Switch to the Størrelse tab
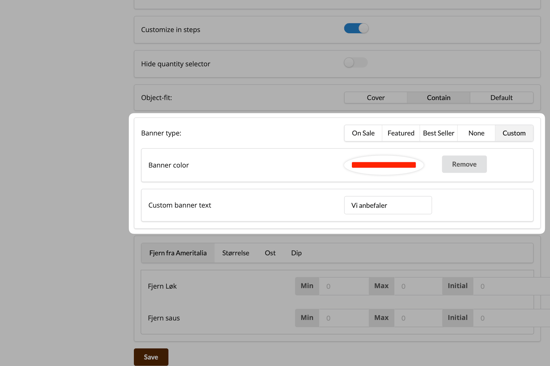The width and height of the screenshot is (550, 366). 235,253
